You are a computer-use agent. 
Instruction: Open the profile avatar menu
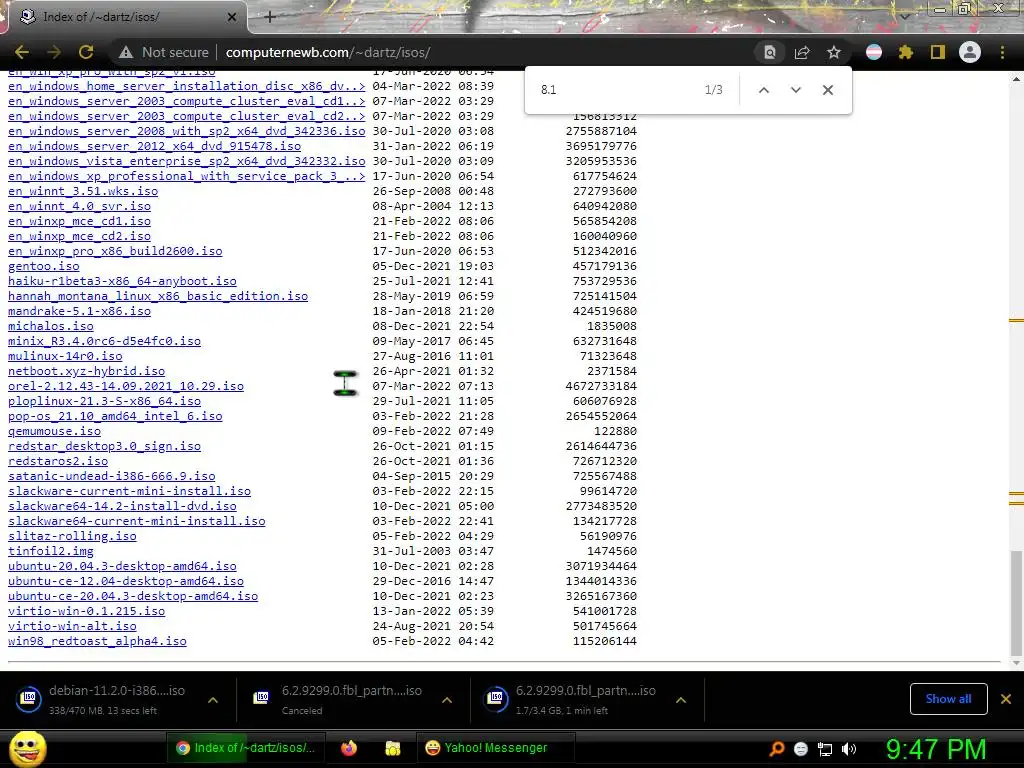coord(970,52)
